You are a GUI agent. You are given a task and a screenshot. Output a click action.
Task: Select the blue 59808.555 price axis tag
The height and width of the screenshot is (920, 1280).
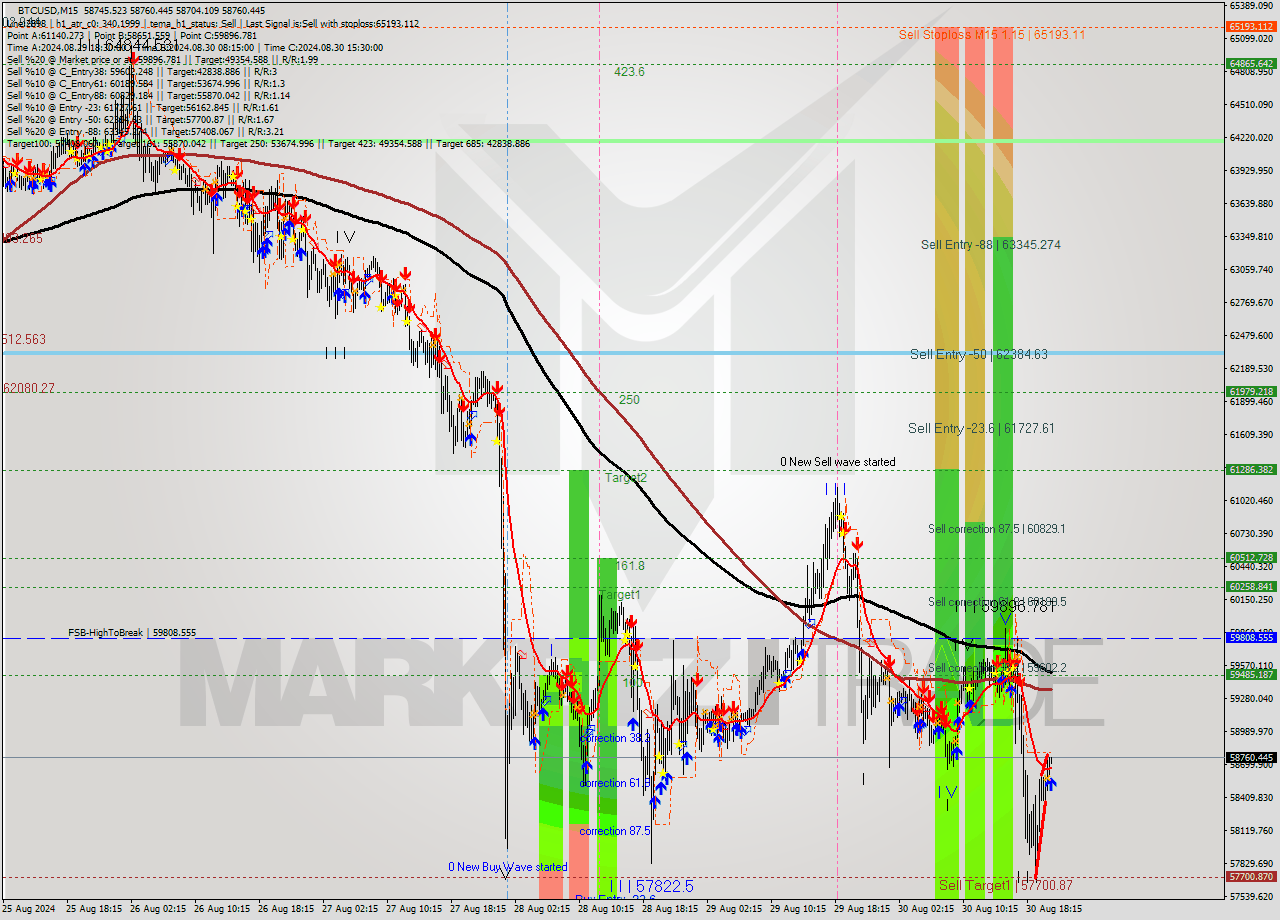tap(1251, 637)
